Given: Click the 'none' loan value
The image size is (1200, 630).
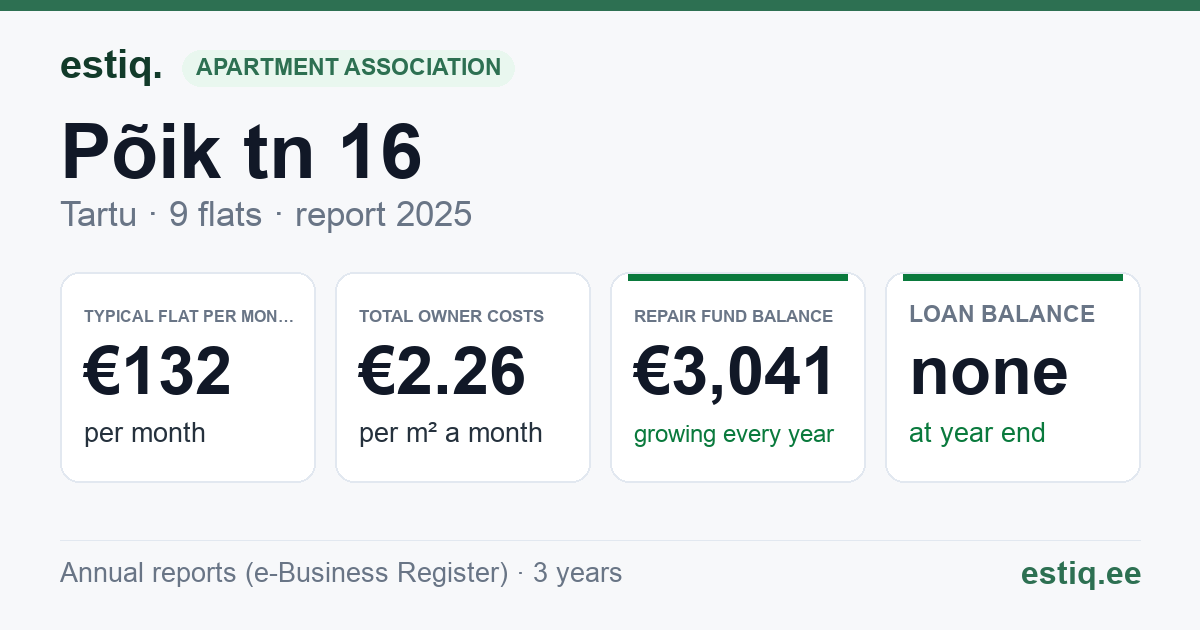Looking at the screenshot, I should click(989, 371).
